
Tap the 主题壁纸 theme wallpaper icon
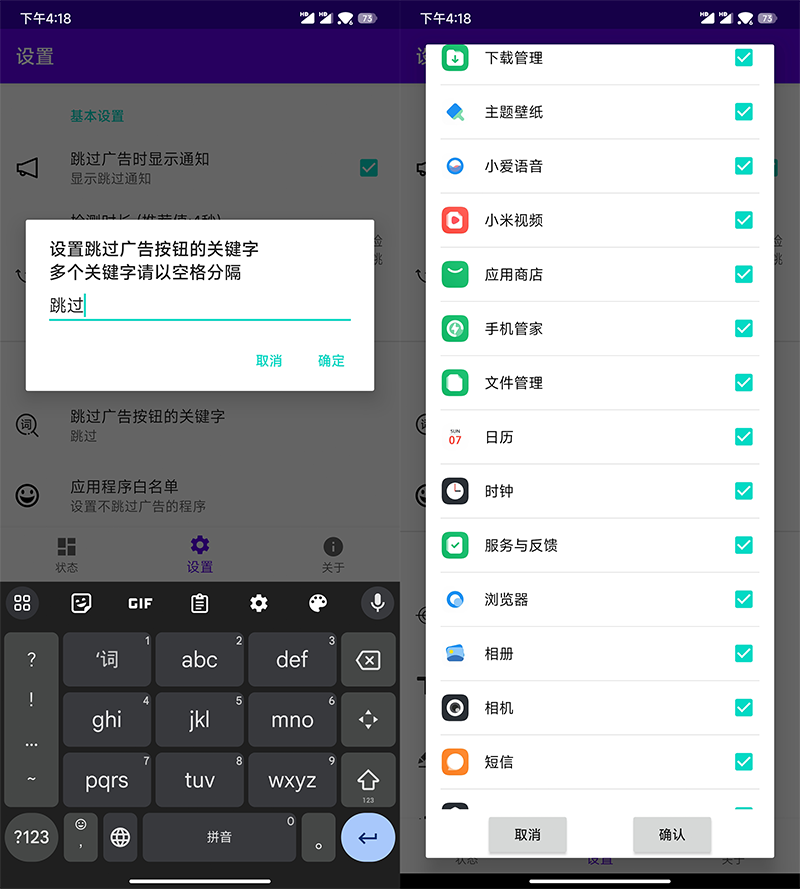click(x=455, y=112)
